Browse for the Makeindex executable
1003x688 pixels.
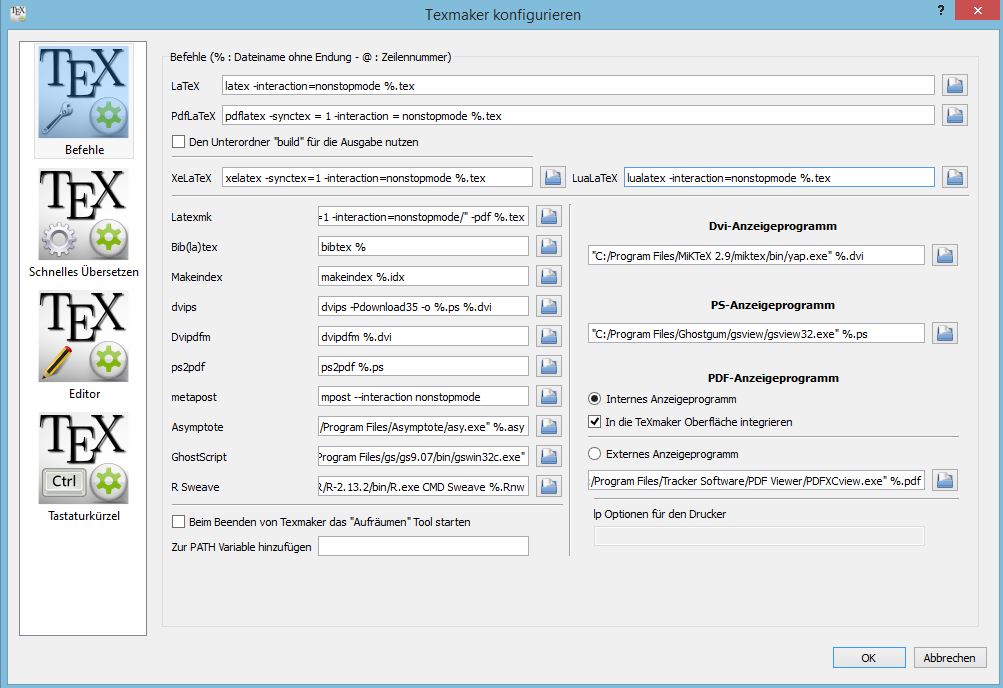(549, 276)
